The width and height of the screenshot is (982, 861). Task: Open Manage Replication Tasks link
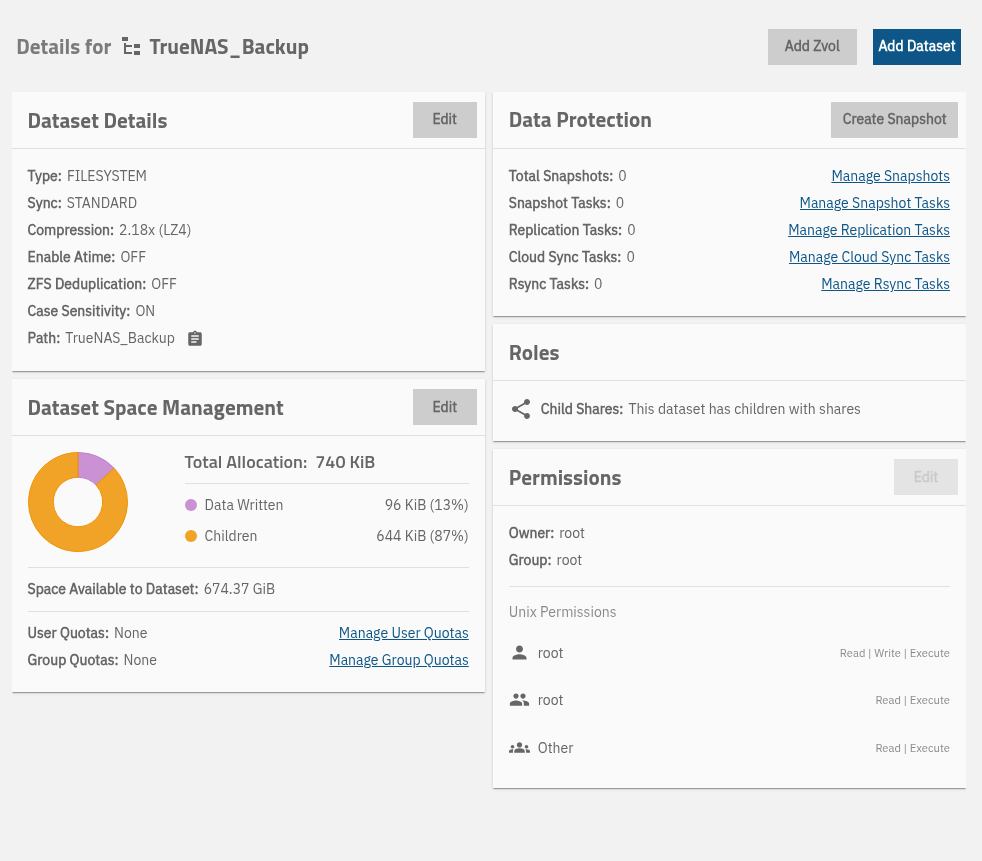tap(869, 230)
